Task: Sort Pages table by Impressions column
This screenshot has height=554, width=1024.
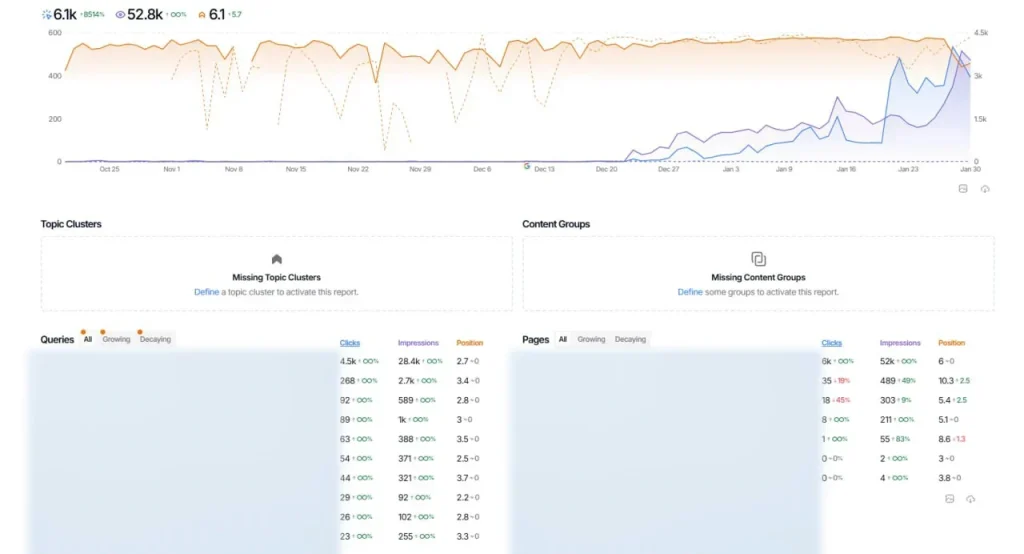Action: click(x=900, y=343)
